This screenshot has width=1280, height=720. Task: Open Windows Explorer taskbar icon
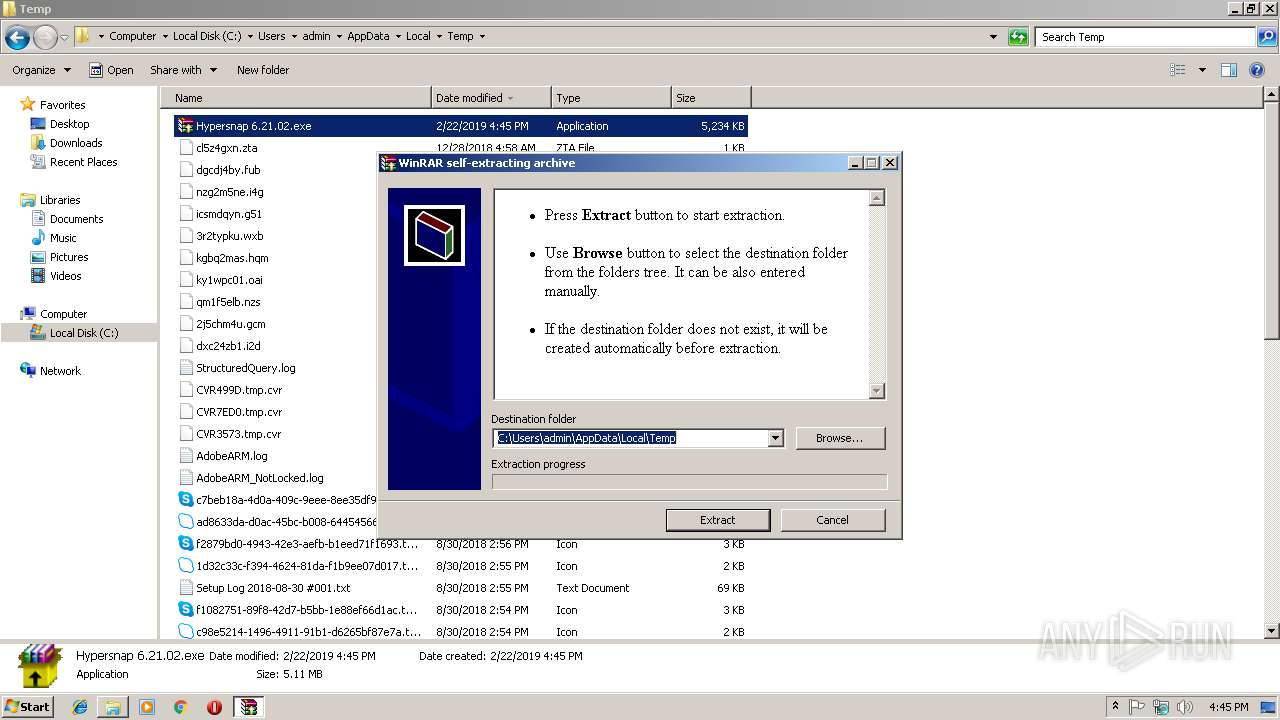tap(113, 707)
